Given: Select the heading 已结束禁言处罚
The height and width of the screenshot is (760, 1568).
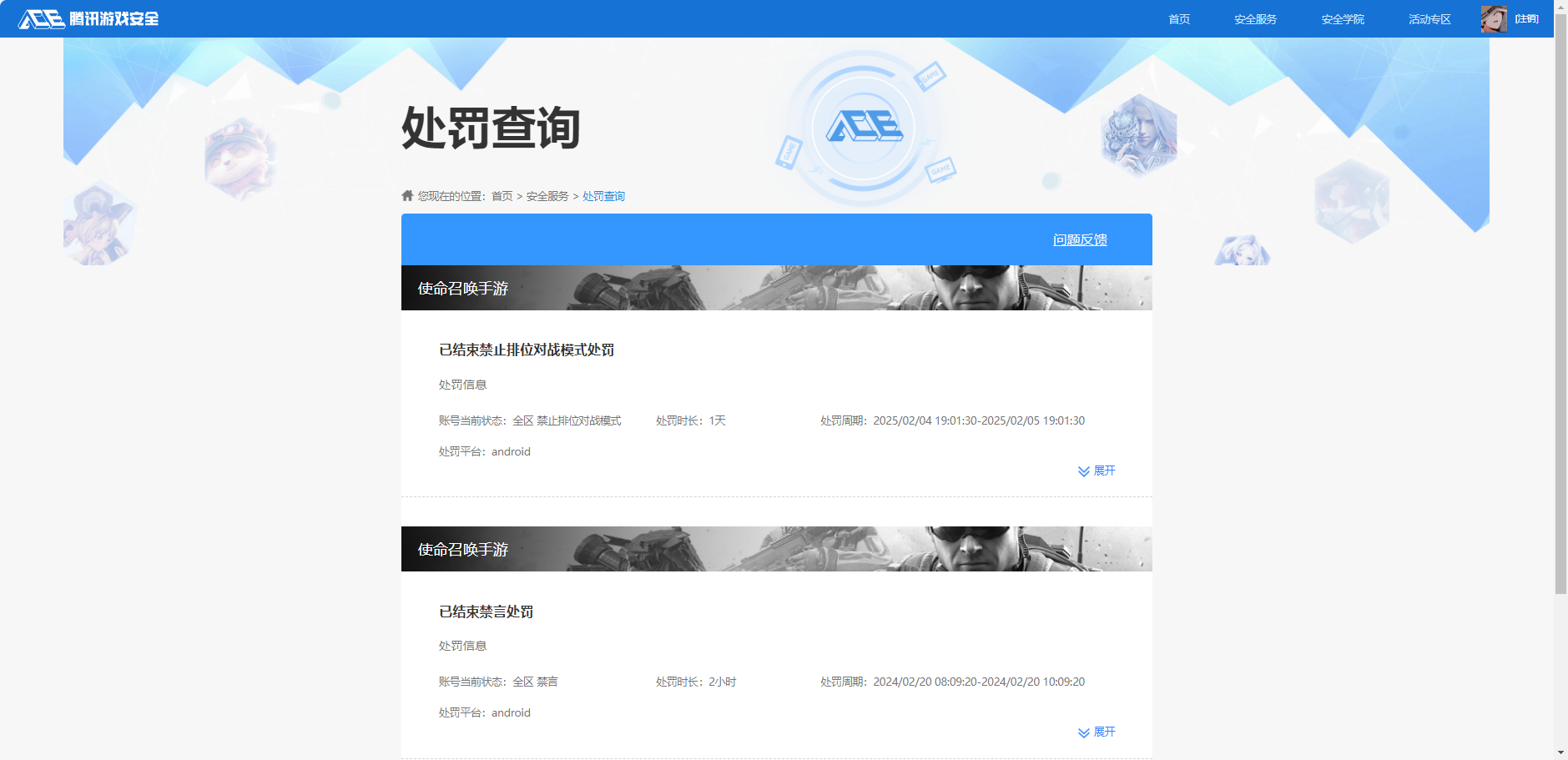Looking at the screenshot, I should [486, 612].
